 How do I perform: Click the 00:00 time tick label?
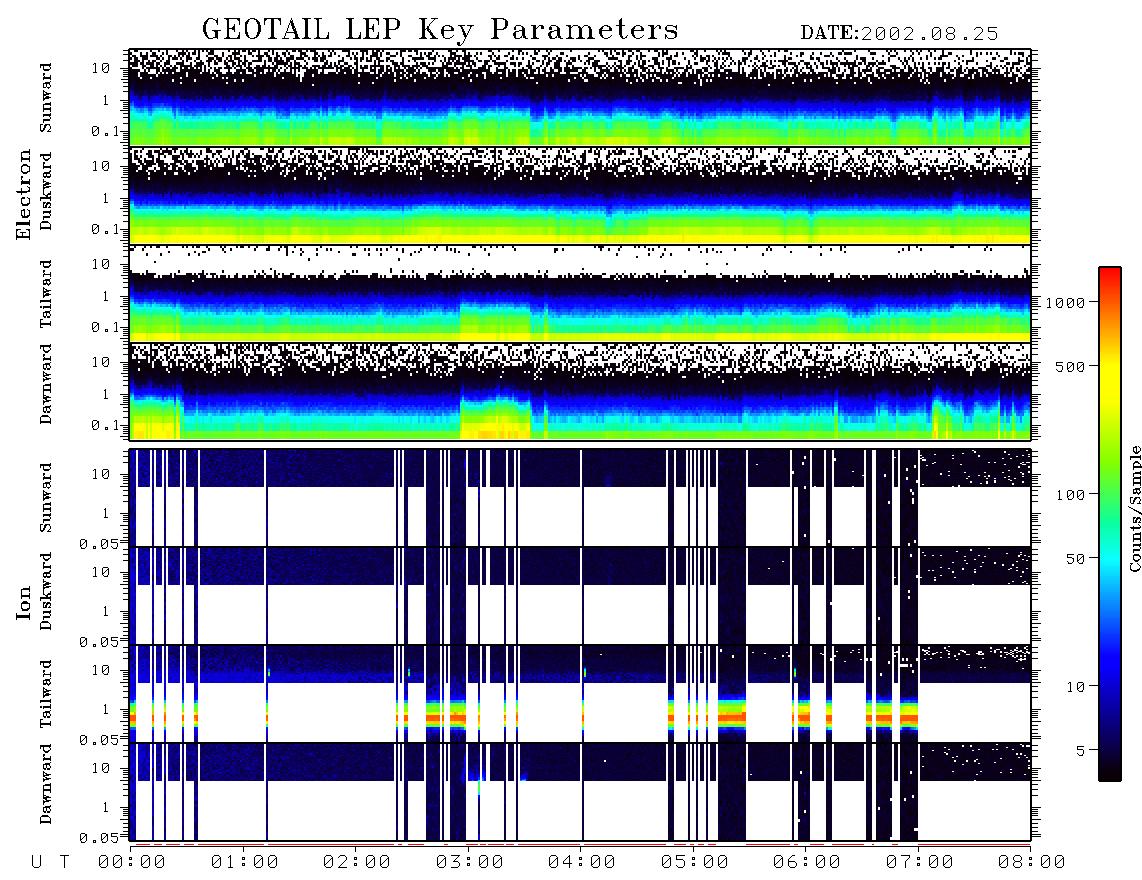pyautogui.click(x=132, y=863)
